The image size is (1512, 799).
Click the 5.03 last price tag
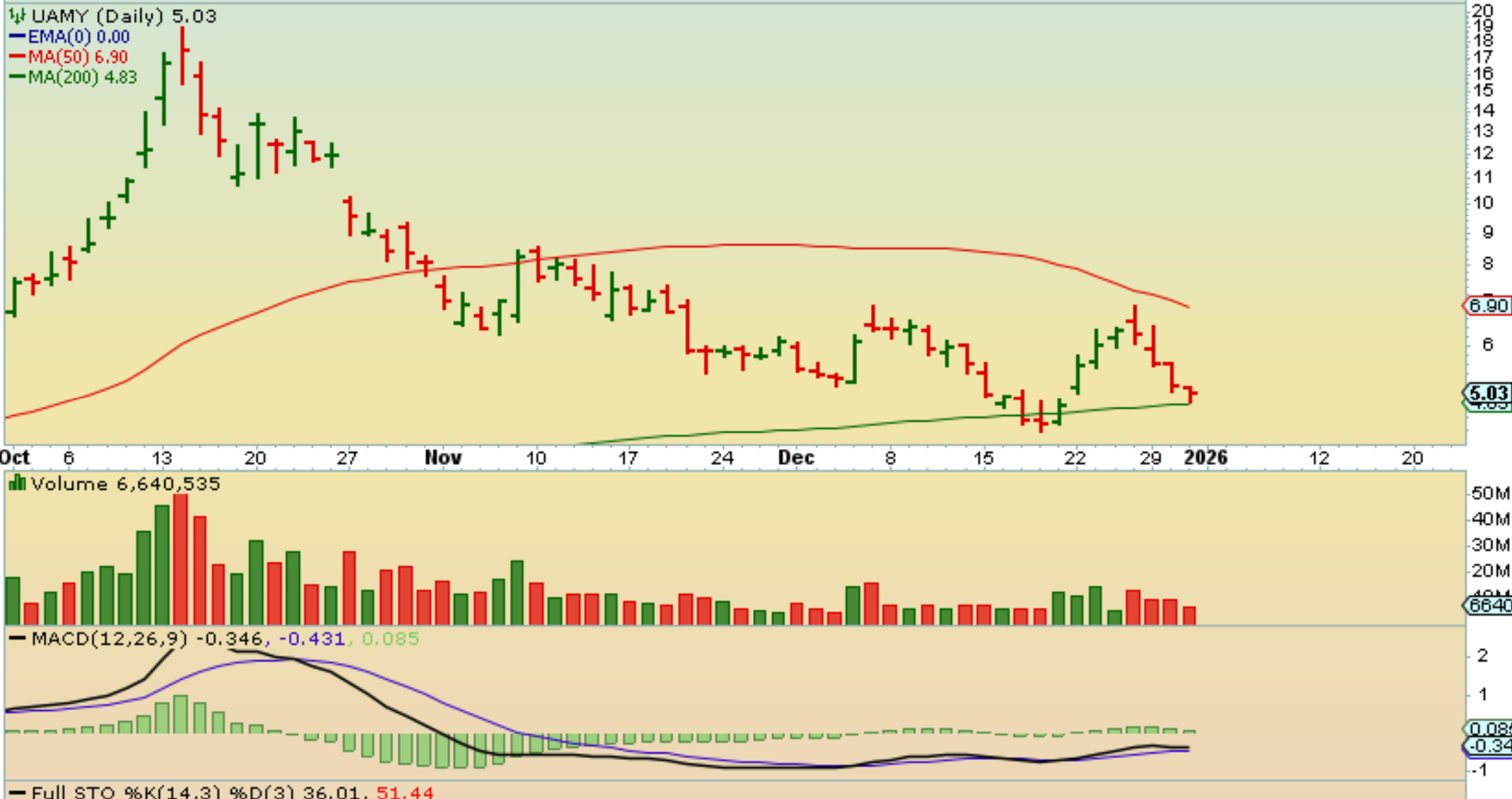pyautogui.click(x=1487, y=393)
